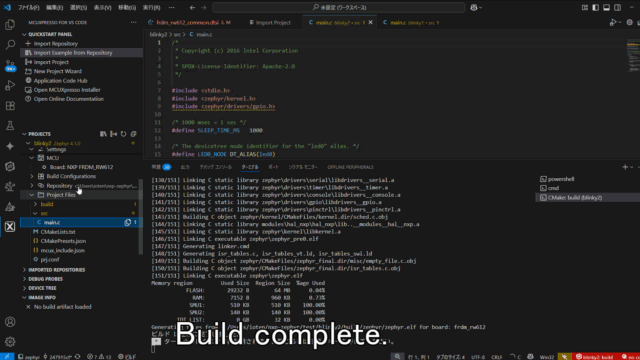Open New Project Wizard
Viewport: 640px width, 360px height.
[58, 71]
